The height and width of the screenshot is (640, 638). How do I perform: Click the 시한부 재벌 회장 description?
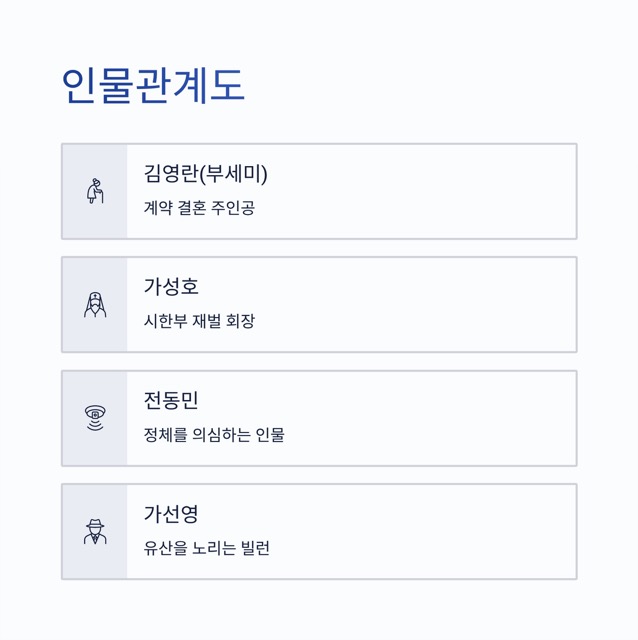coord(199,321)
